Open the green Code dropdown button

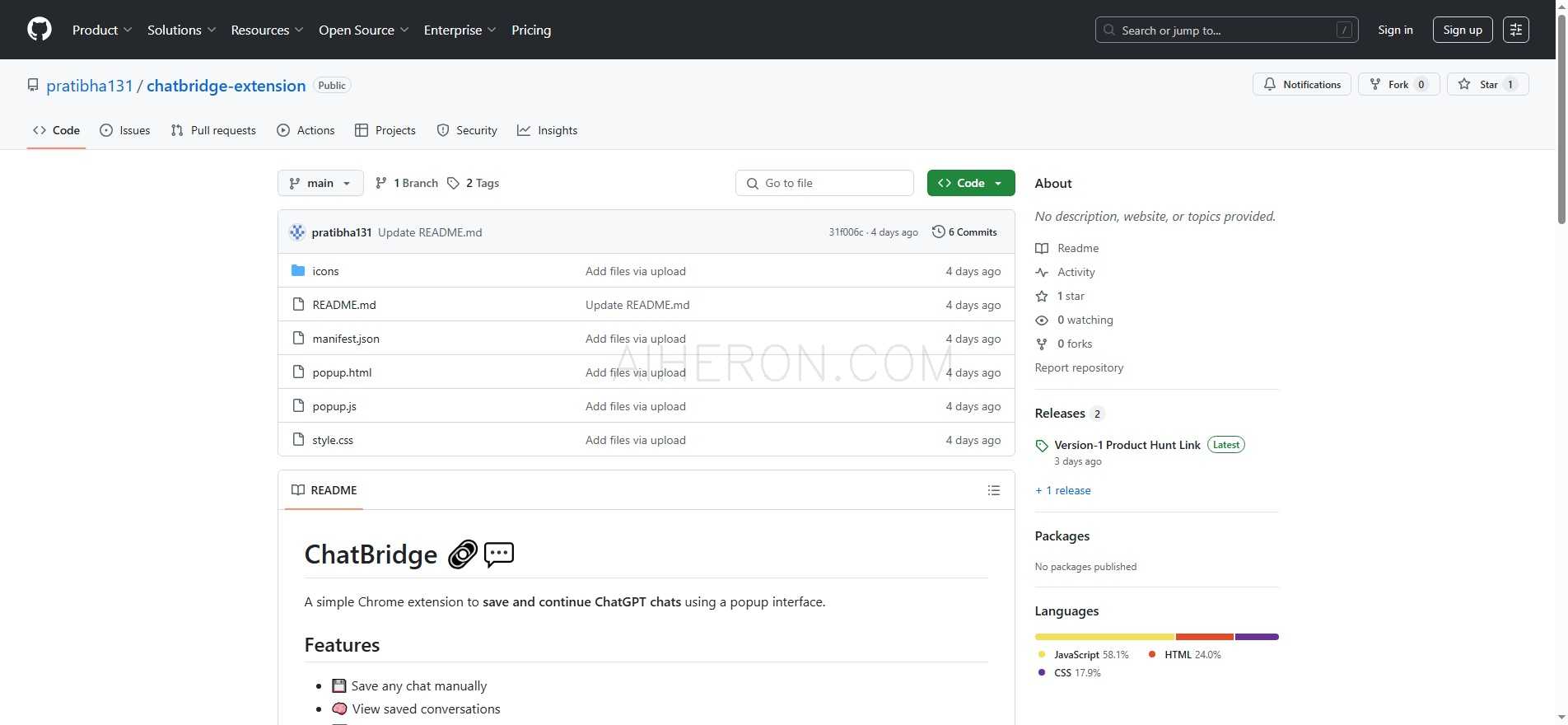(971, 183)
